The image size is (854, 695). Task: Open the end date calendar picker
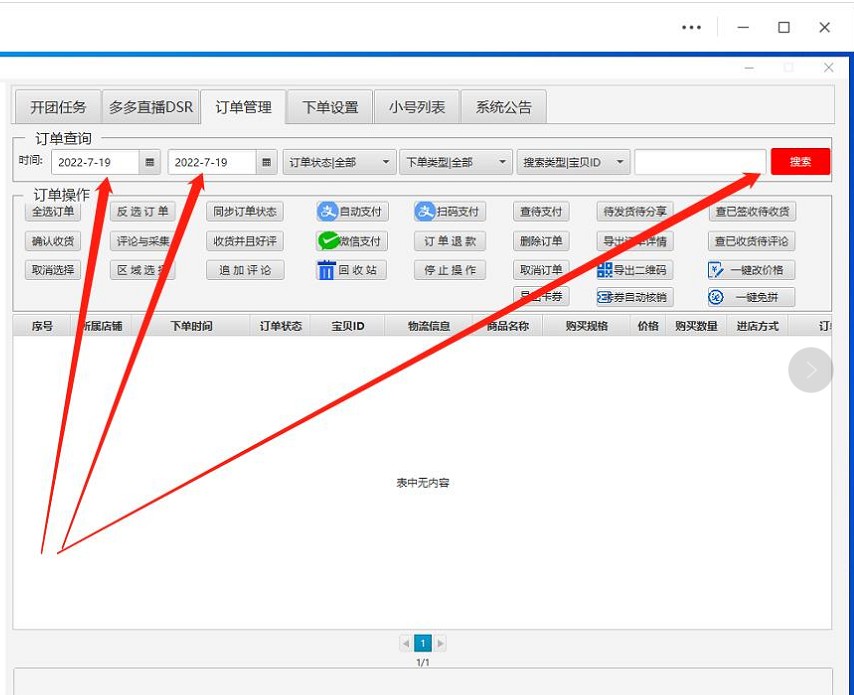266,162
